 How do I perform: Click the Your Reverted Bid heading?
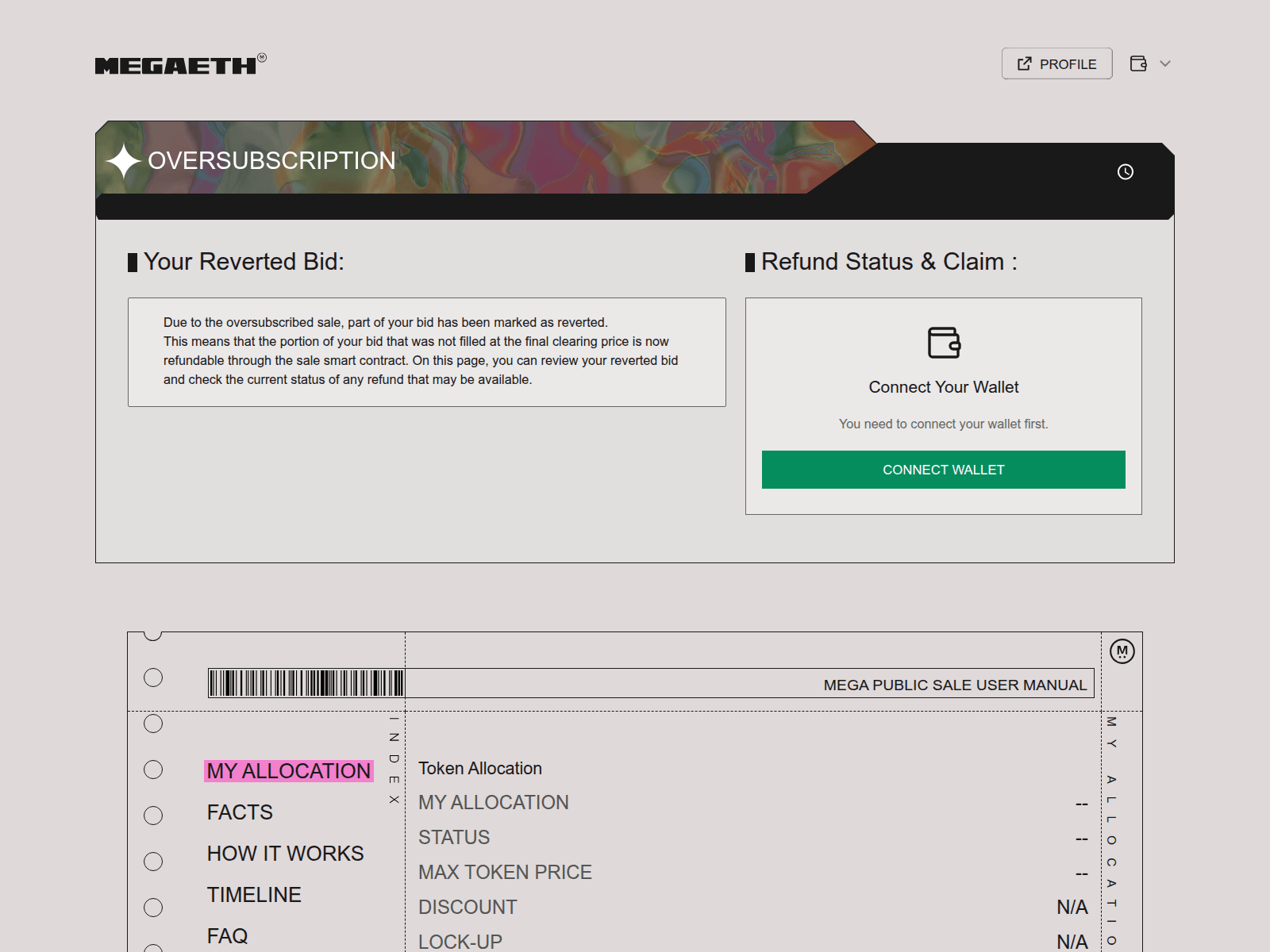244,261
